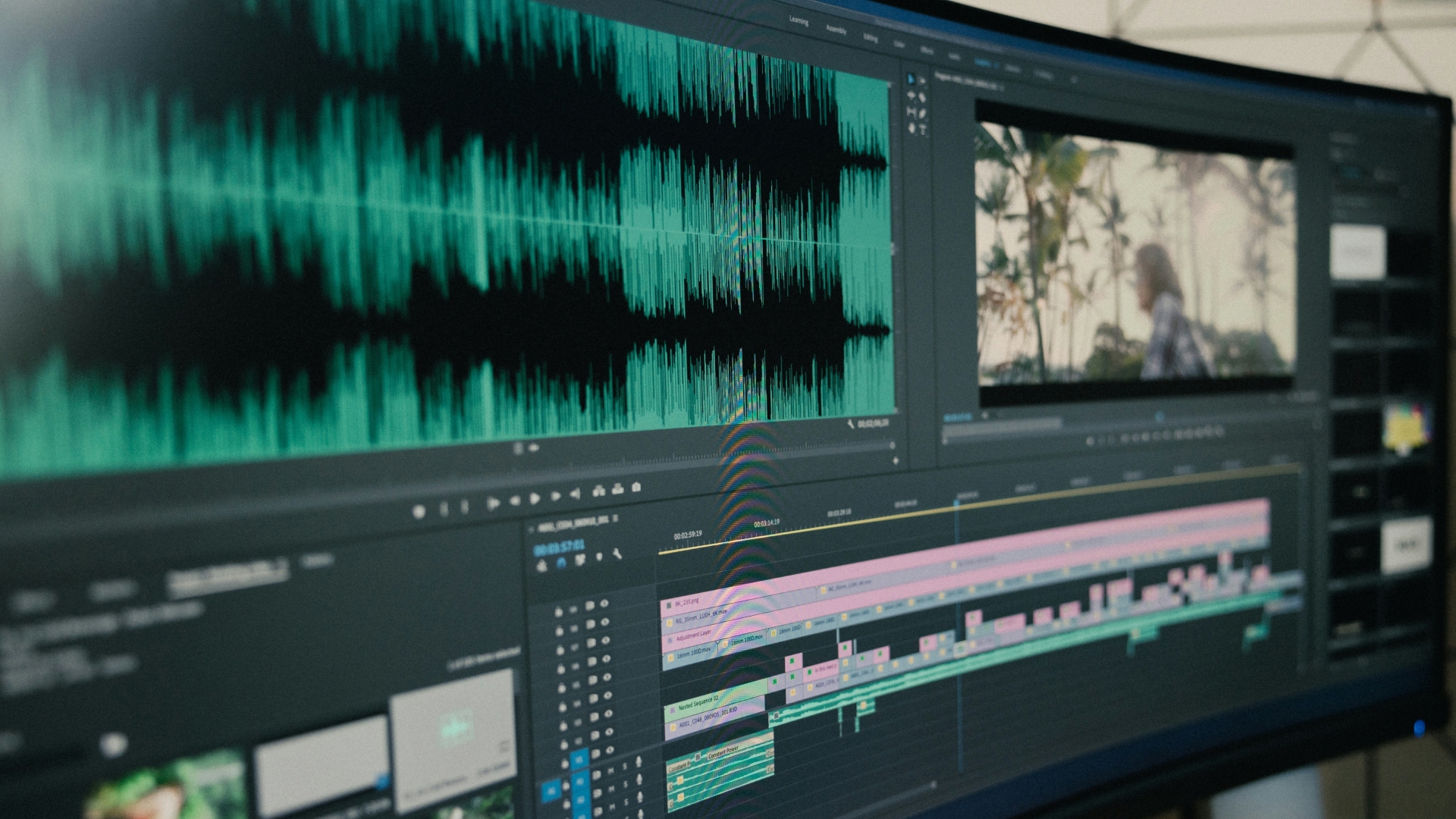Viewport: 1456px width, 819px height.
Task: Open source monitor wrench settings menu
Action: pyautogui.click(x=851, y=424)
